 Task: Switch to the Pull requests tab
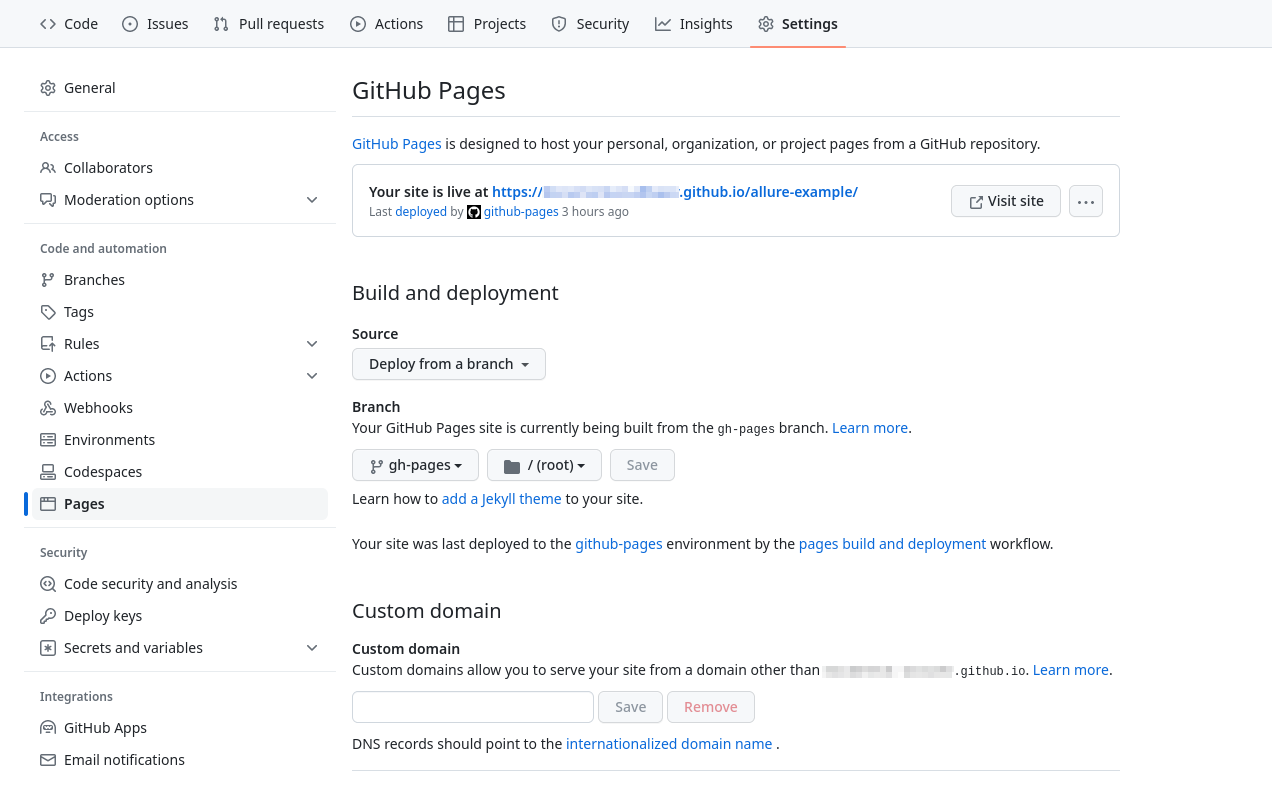[x=268, y=23]
